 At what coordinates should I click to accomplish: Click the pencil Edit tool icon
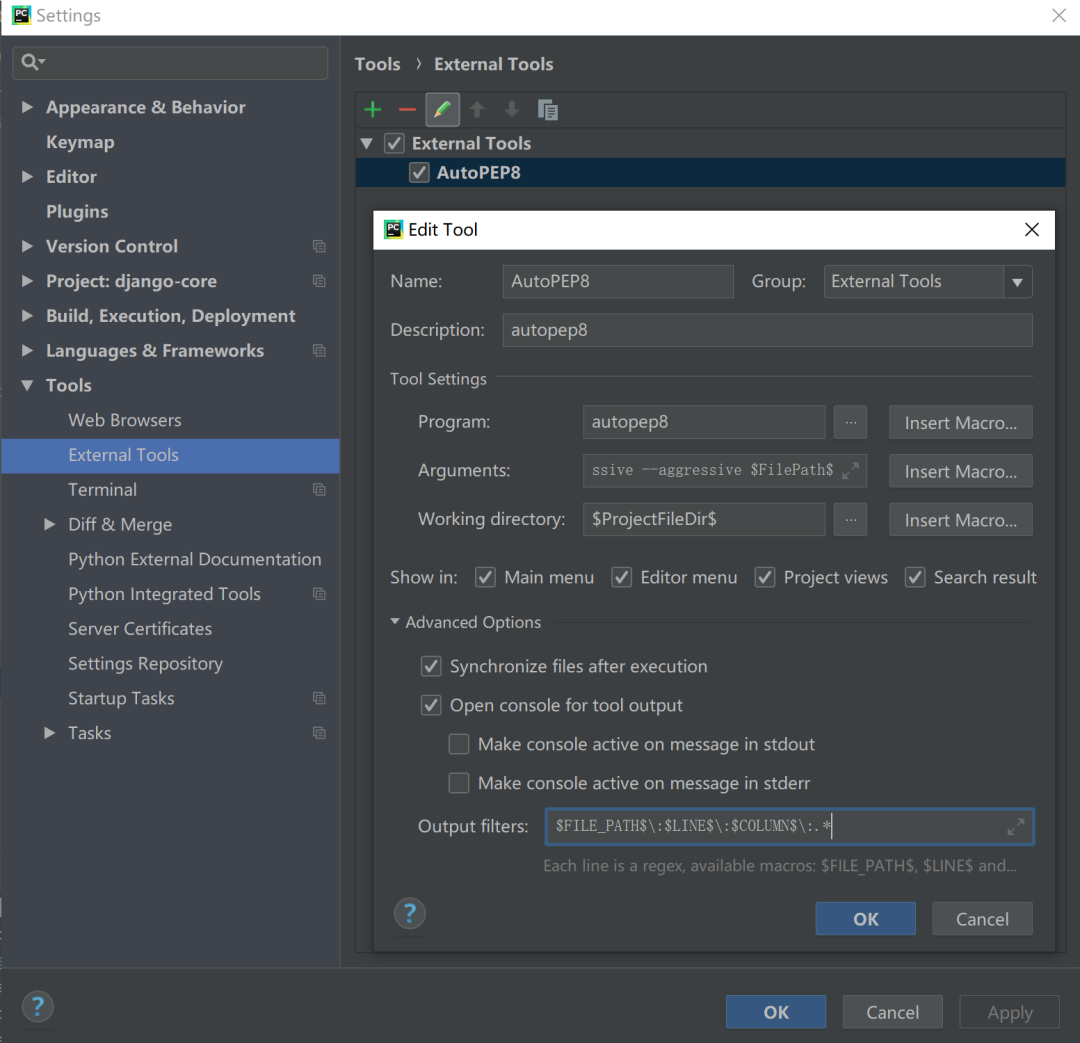[x=442, y=109]
